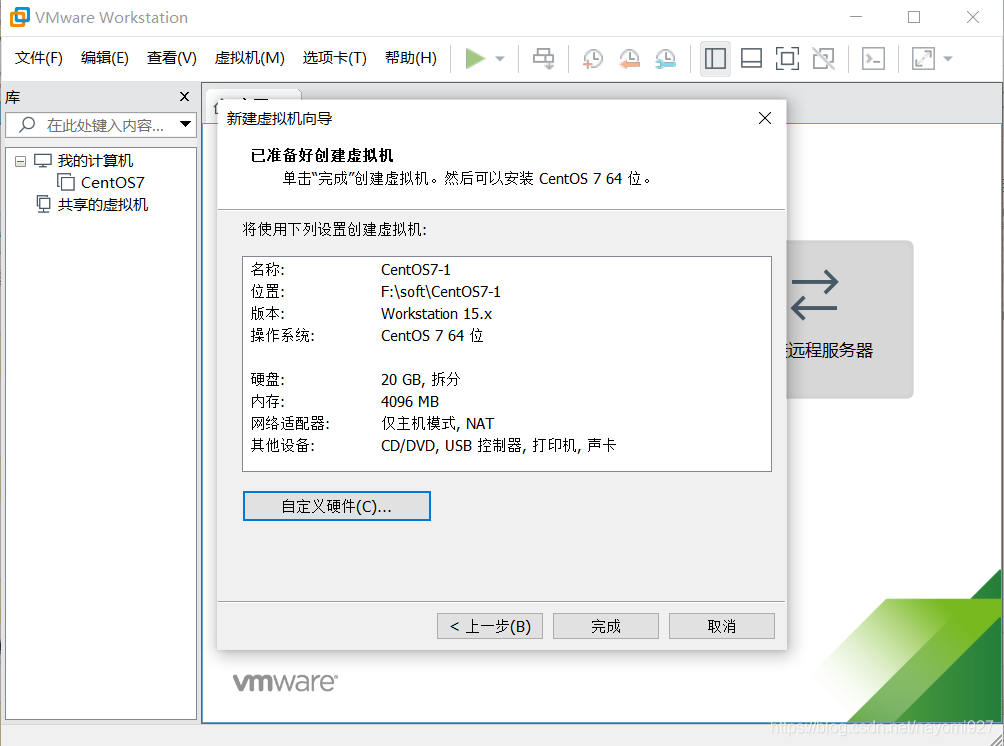Open the 查看(V) menu

171,58
